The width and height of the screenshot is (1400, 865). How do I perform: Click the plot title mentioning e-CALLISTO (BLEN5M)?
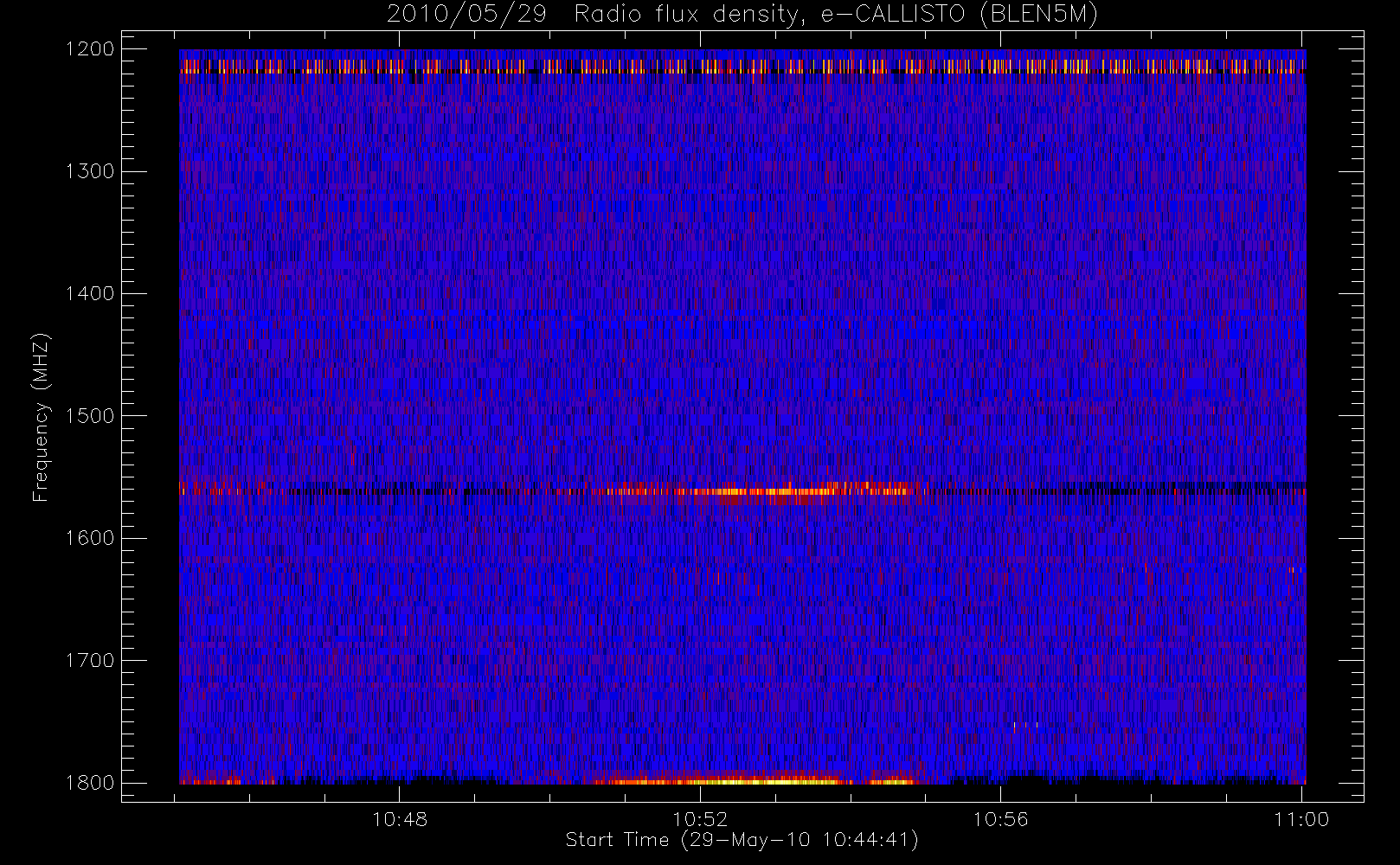(x=742, y=15)
